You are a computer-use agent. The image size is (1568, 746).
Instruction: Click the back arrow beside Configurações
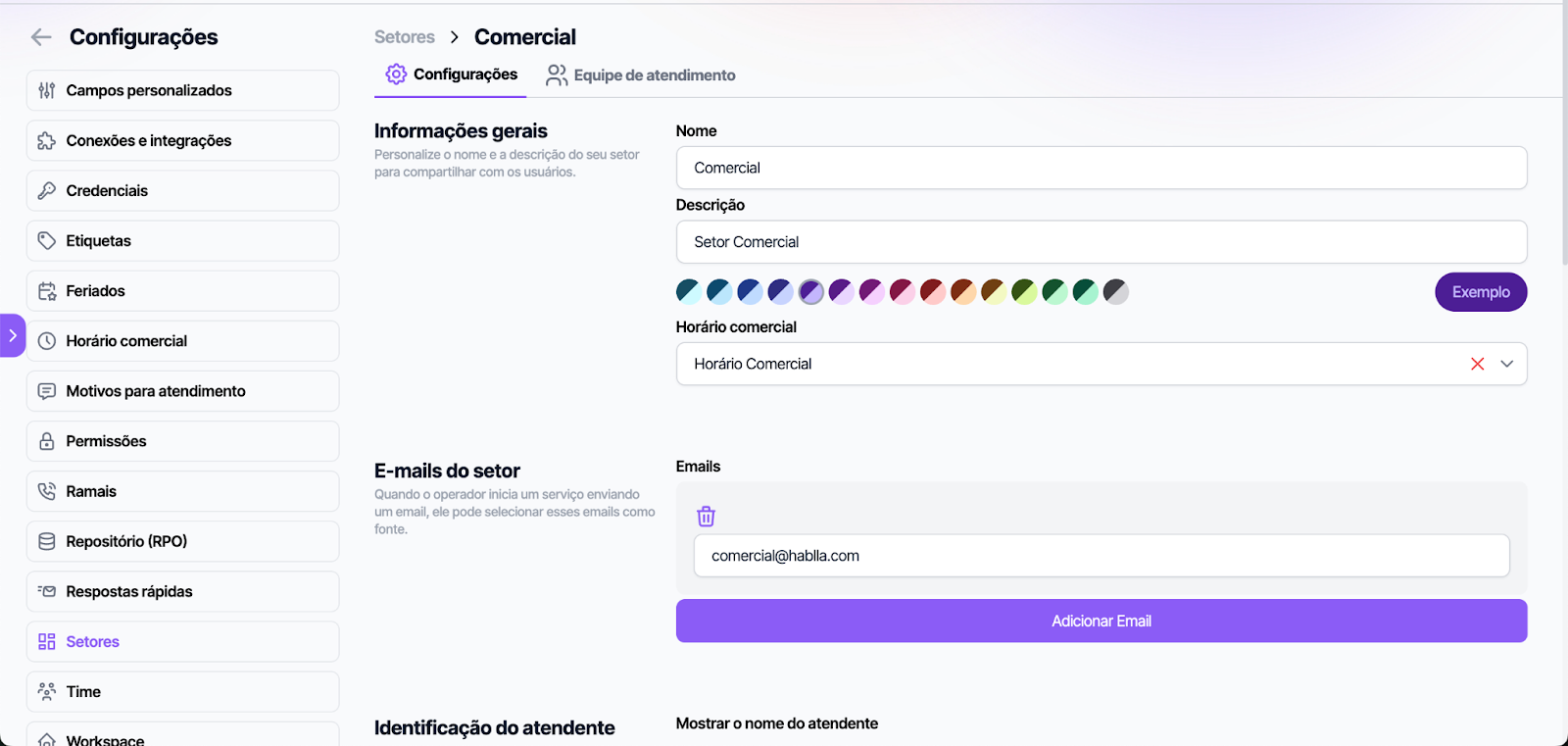tap(41, 37)
